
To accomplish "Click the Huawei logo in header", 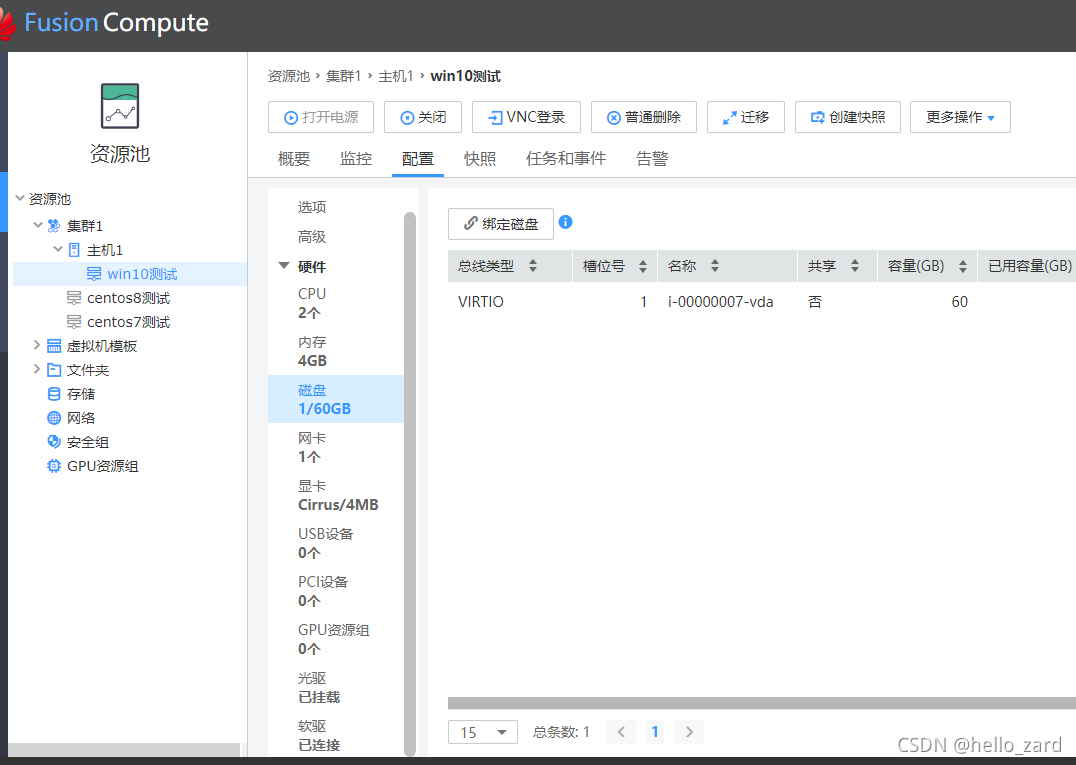I will click(7, 24).
